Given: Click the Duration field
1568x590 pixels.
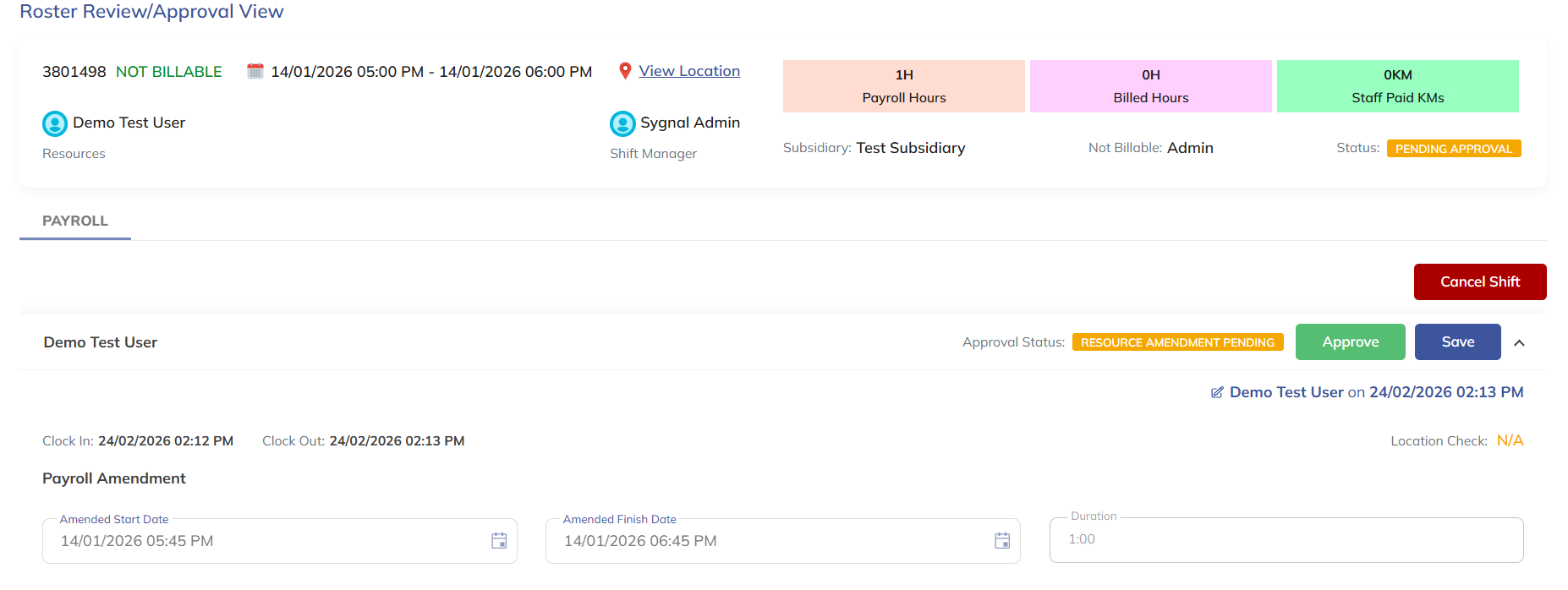Looking at the screenshot, I should pyautogui.click(x=1286, y=539).
